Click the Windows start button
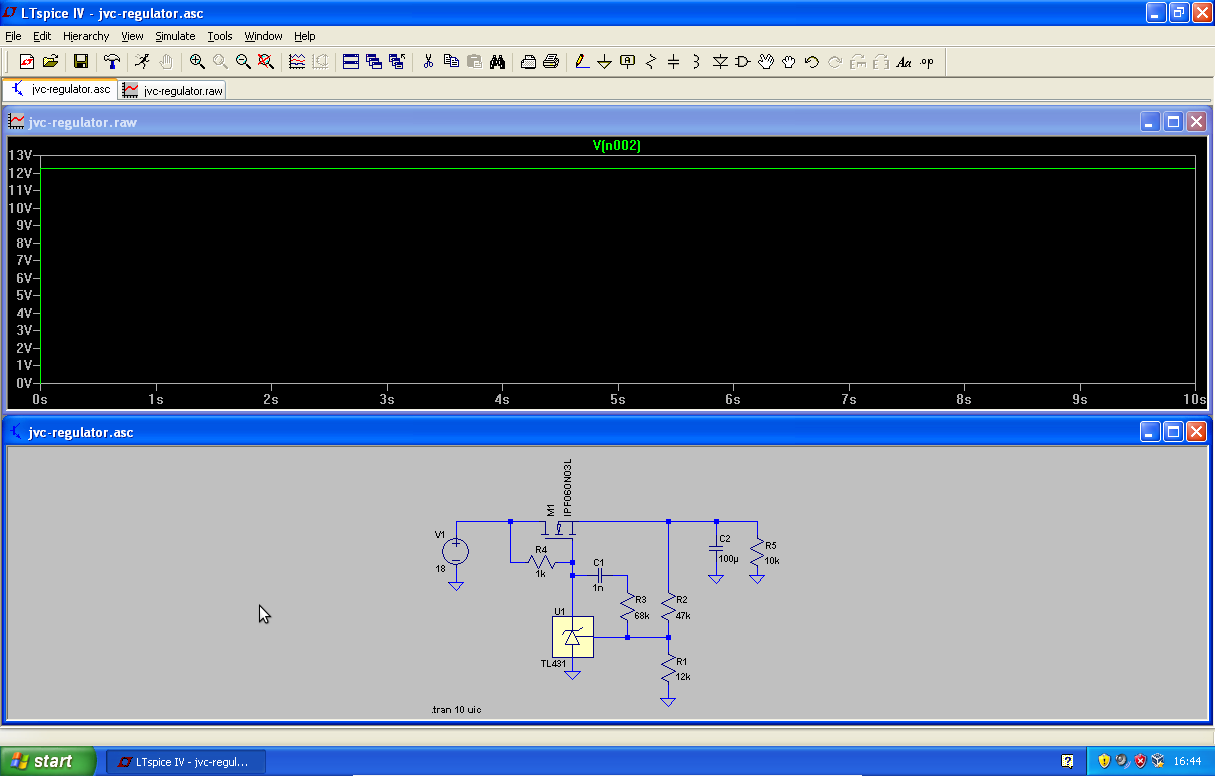Image resolution: width=1215 pixels, height=776 pixels. (x=48, y=761)
